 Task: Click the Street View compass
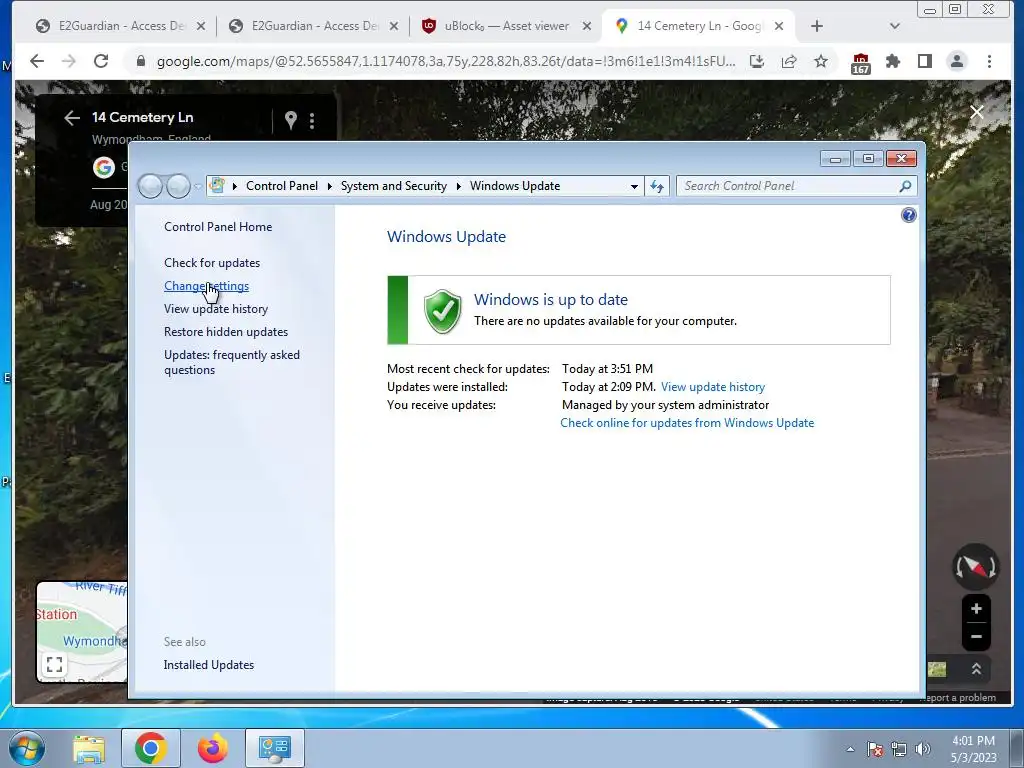pos(976,566)
